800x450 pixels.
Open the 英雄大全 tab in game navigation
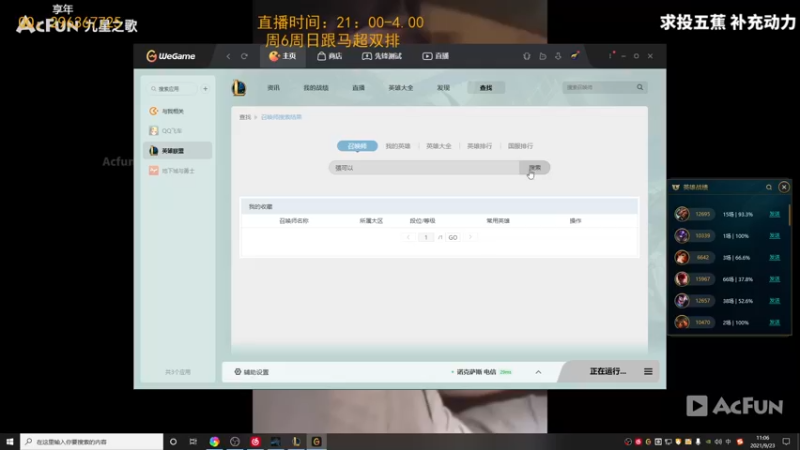(401, 88)
